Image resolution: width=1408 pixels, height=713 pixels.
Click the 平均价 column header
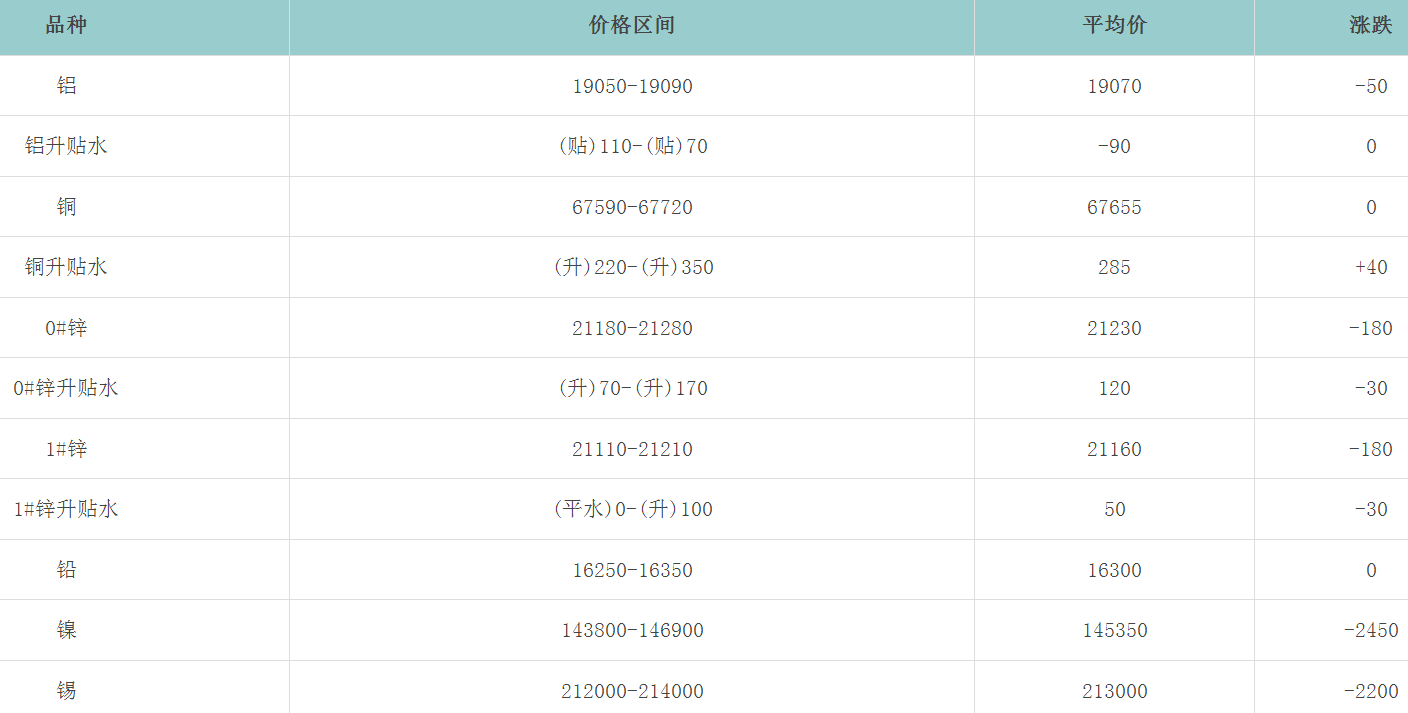point(1114,26)
